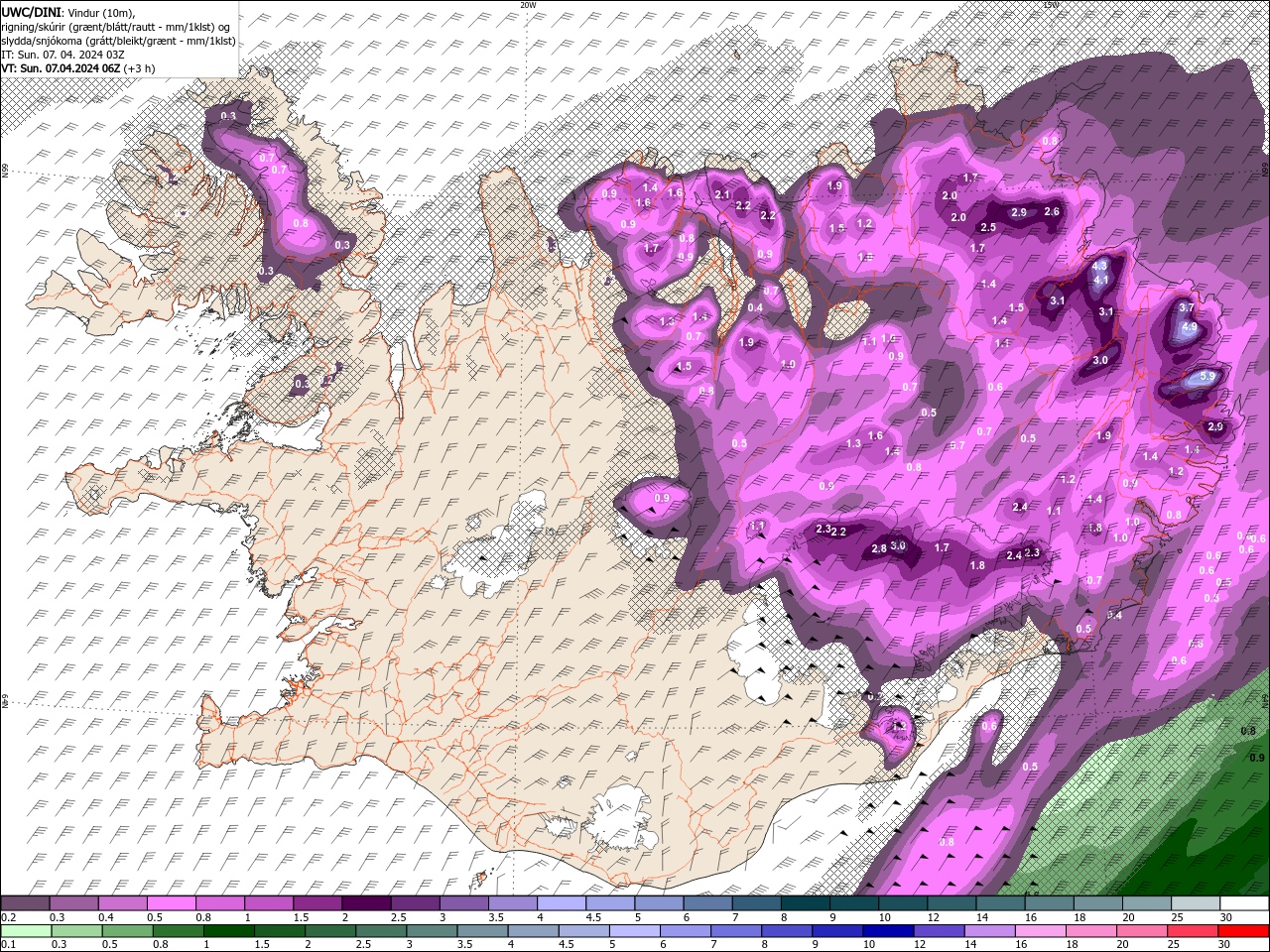Viewport: 1270px width, 952px height.
Task: Select the violet rain swatch labeled 12
Action: pyautogui.click(x=938, y=931)
